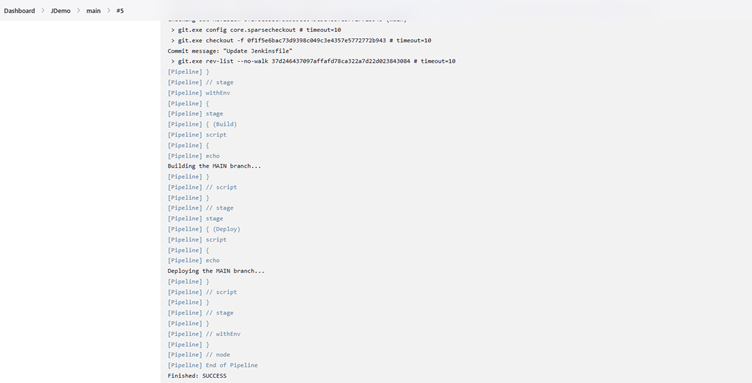Select the #5 build breadcrumb
752x383 pixels.
tap(120, 11)
